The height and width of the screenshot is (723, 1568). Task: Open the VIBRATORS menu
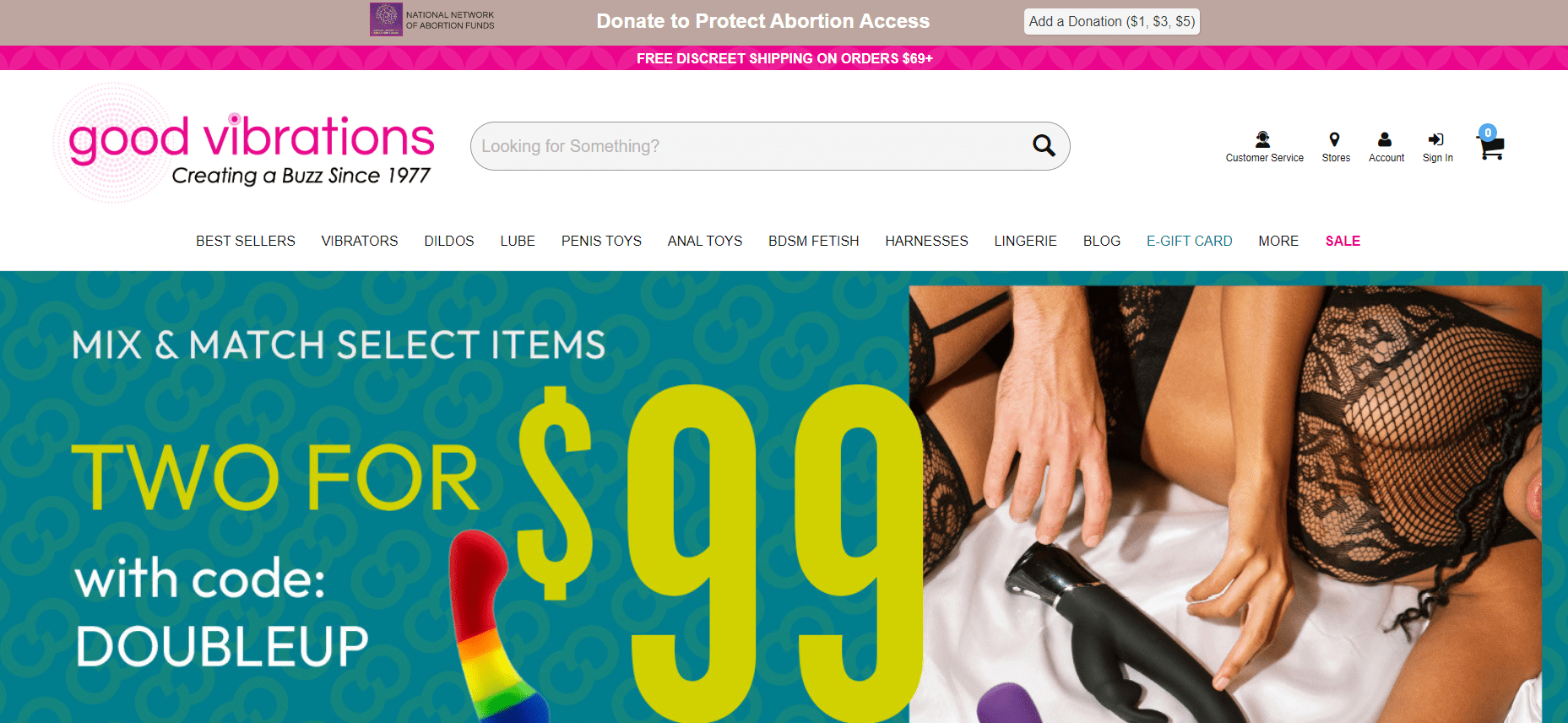coord(360,241)
